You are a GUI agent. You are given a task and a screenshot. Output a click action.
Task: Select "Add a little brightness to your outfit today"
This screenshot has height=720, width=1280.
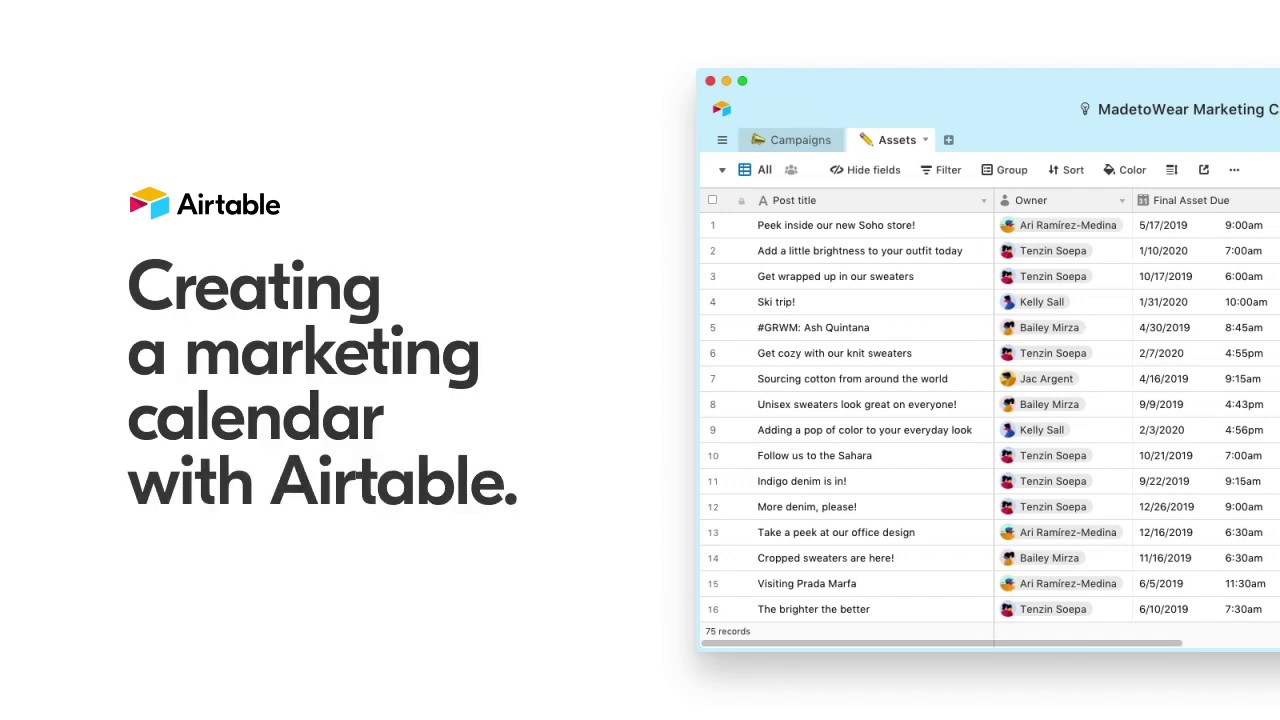pos(860,251)
